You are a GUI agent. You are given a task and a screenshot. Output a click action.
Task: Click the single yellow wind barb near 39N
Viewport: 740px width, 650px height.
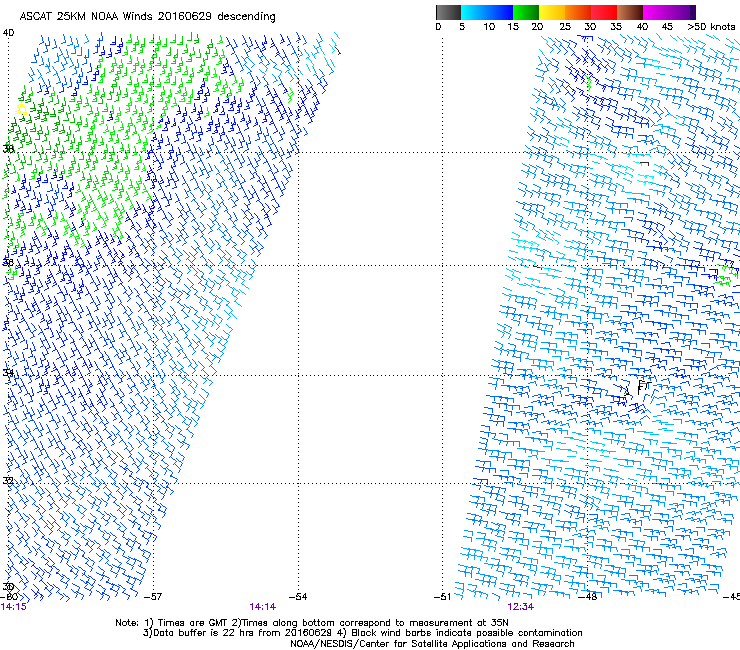[x=21, y=110]
